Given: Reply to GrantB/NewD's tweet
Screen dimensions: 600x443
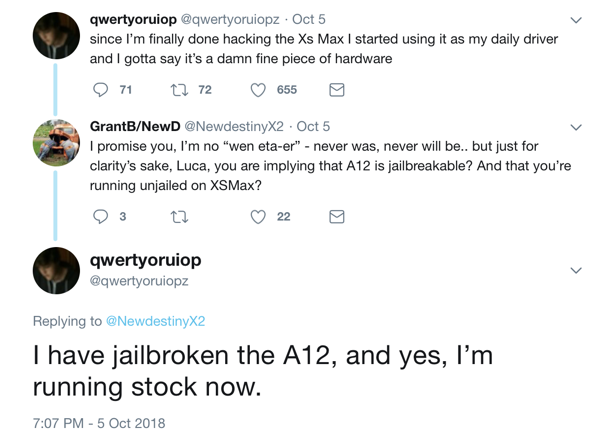Looking at the screenshot, I should (101, 217).
